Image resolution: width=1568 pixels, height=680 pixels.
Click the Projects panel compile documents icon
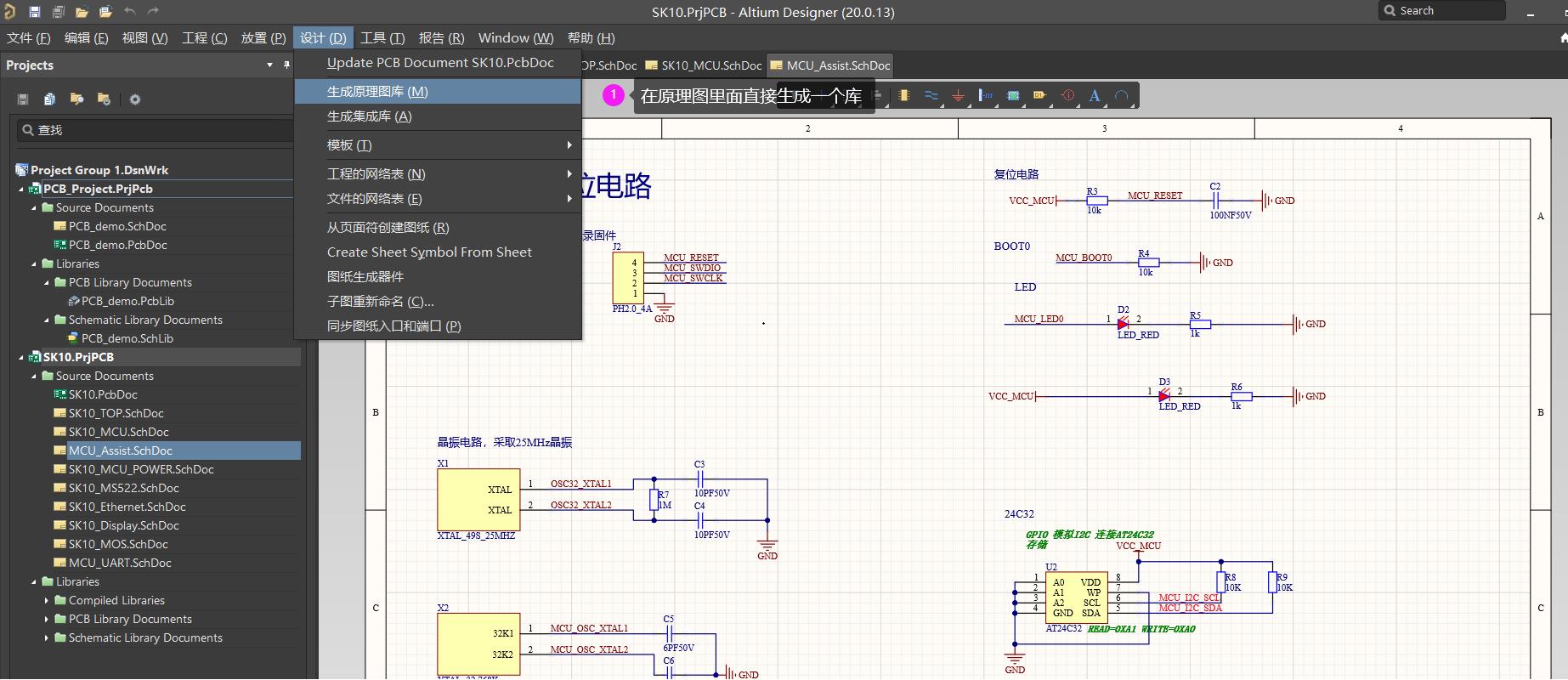pyautogui.click(x=49, y=99)
